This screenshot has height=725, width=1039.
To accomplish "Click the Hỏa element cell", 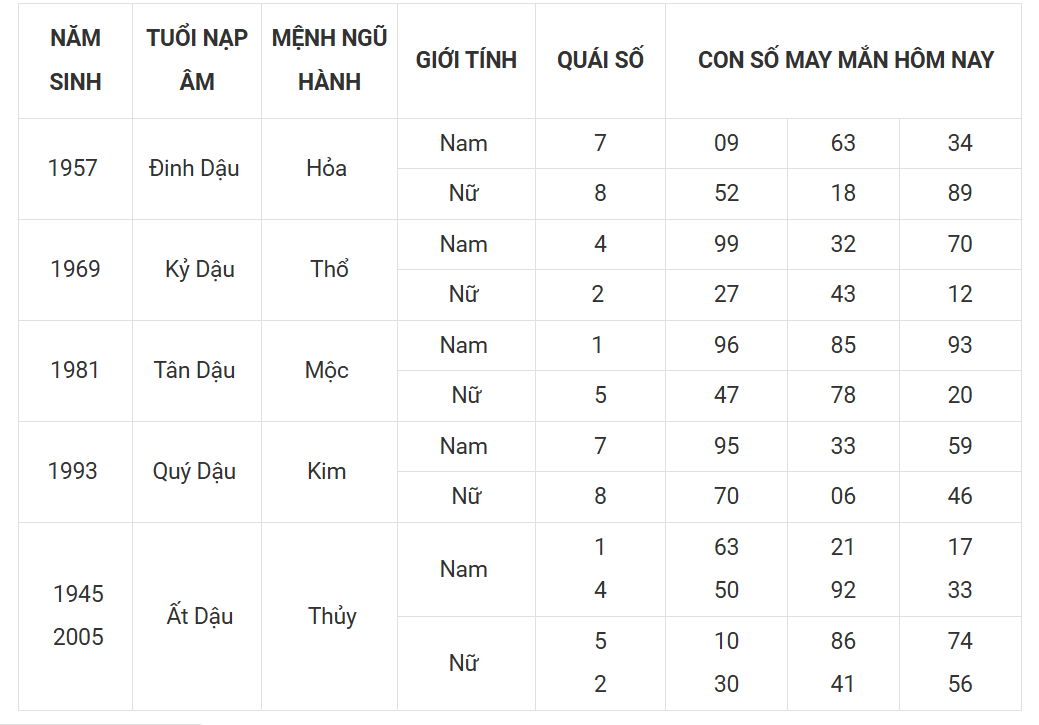I will pos(329,169).
